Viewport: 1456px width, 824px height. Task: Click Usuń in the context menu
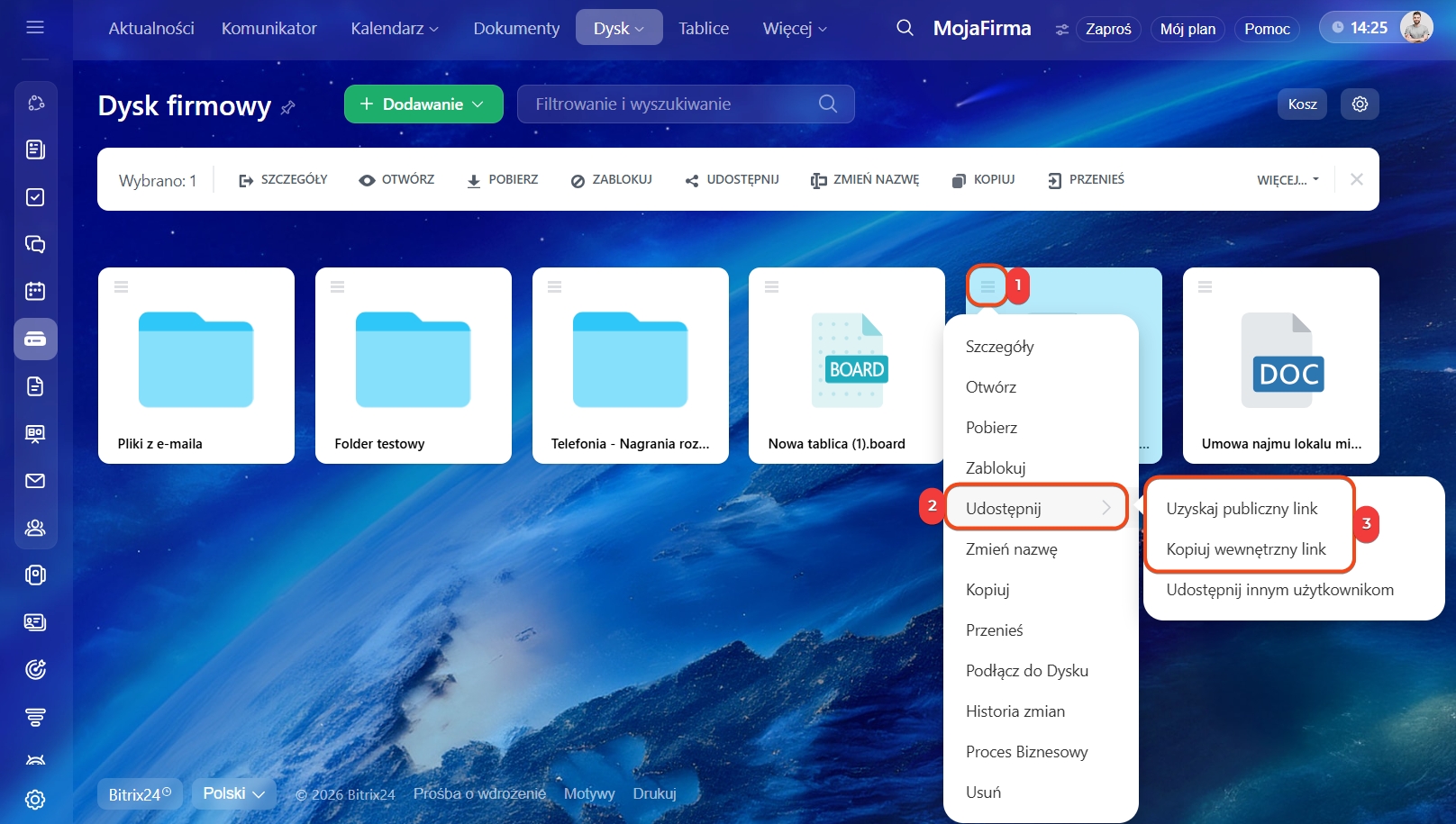pyautogui.click(x=983, y=792)
